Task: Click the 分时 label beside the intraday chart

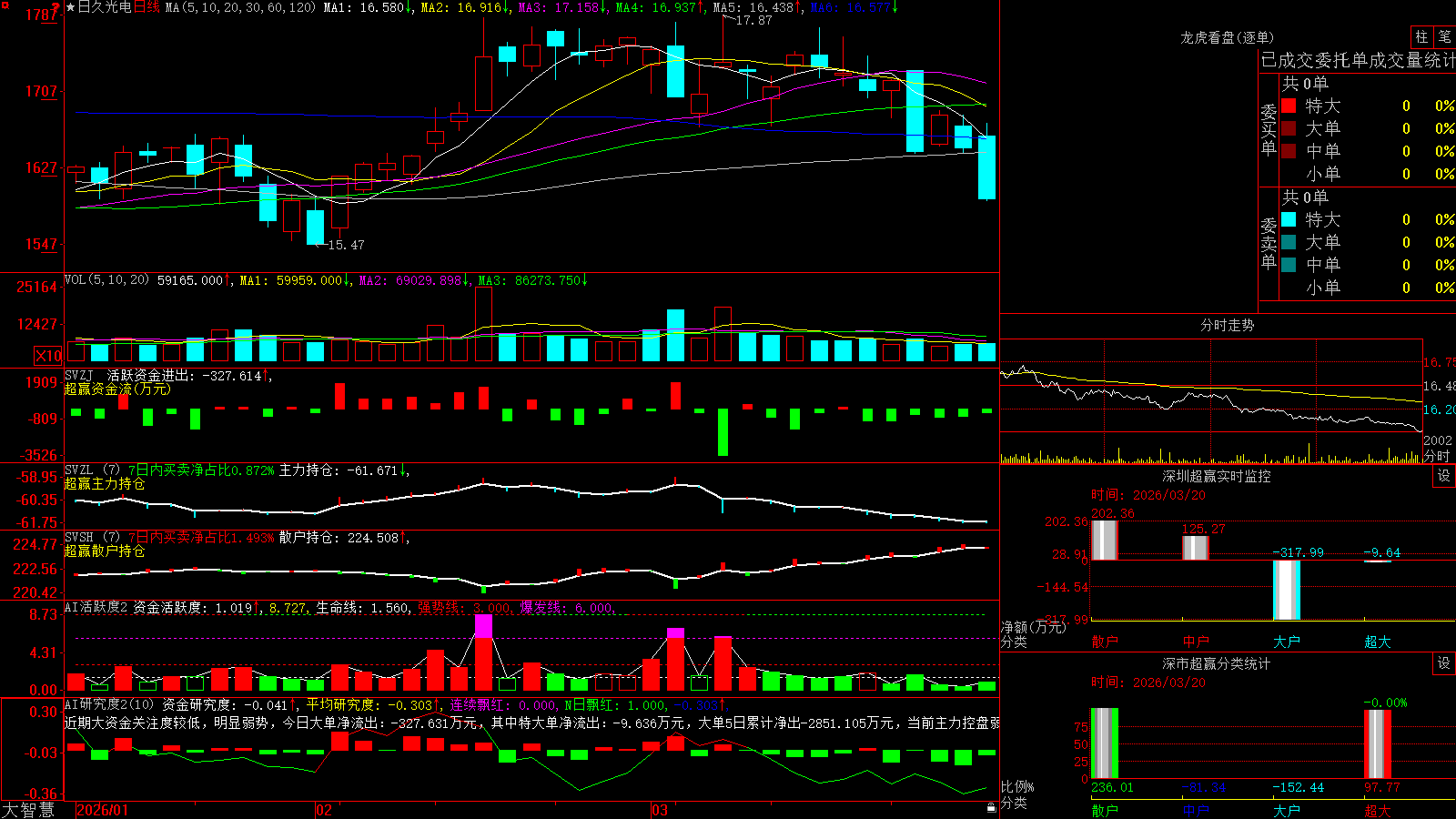Action: (x=1437, y=456)
